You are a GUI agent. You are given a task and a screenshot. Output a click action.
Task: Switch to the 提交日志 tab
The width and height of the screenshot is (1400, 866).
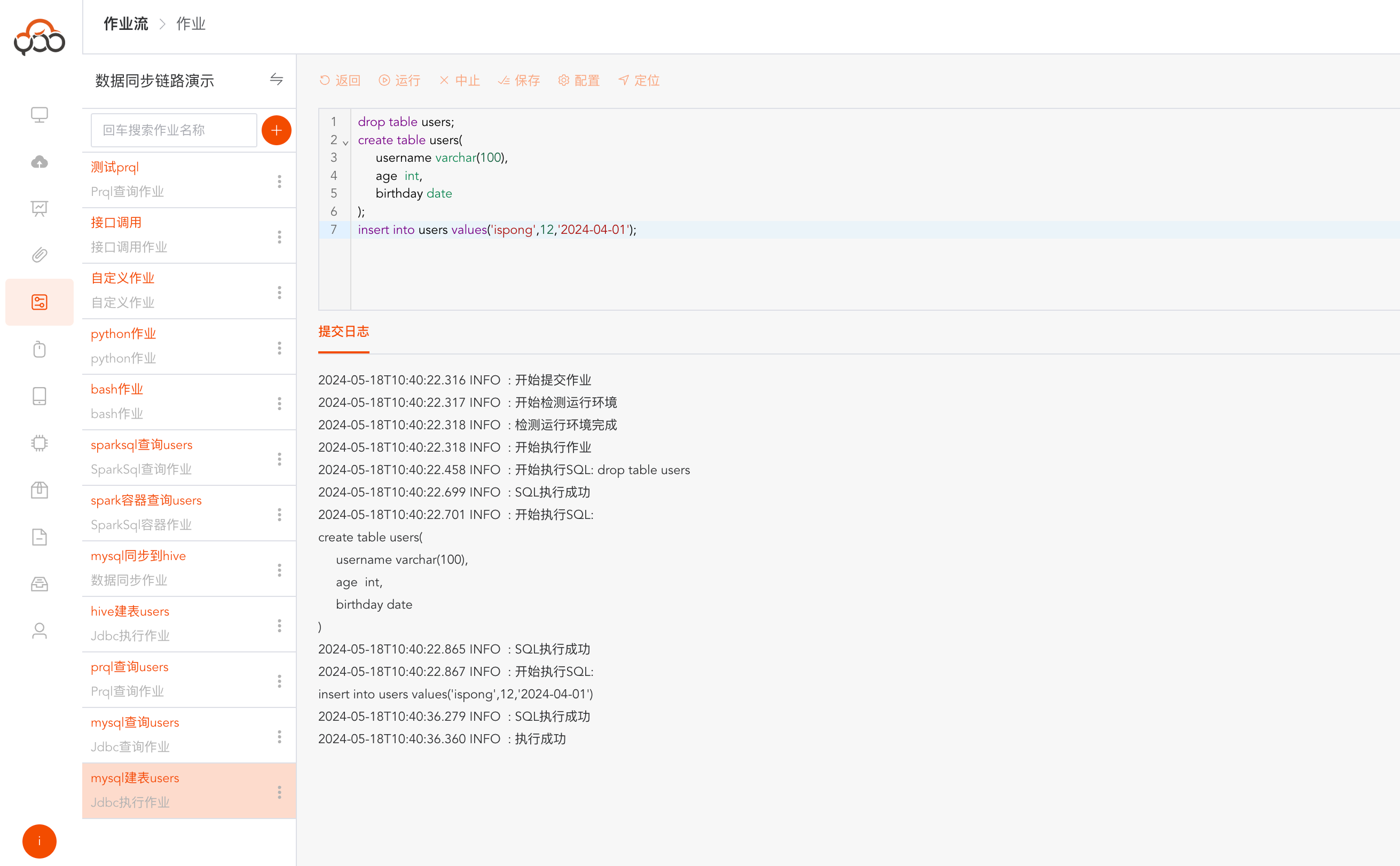click(x=343, y=332)
